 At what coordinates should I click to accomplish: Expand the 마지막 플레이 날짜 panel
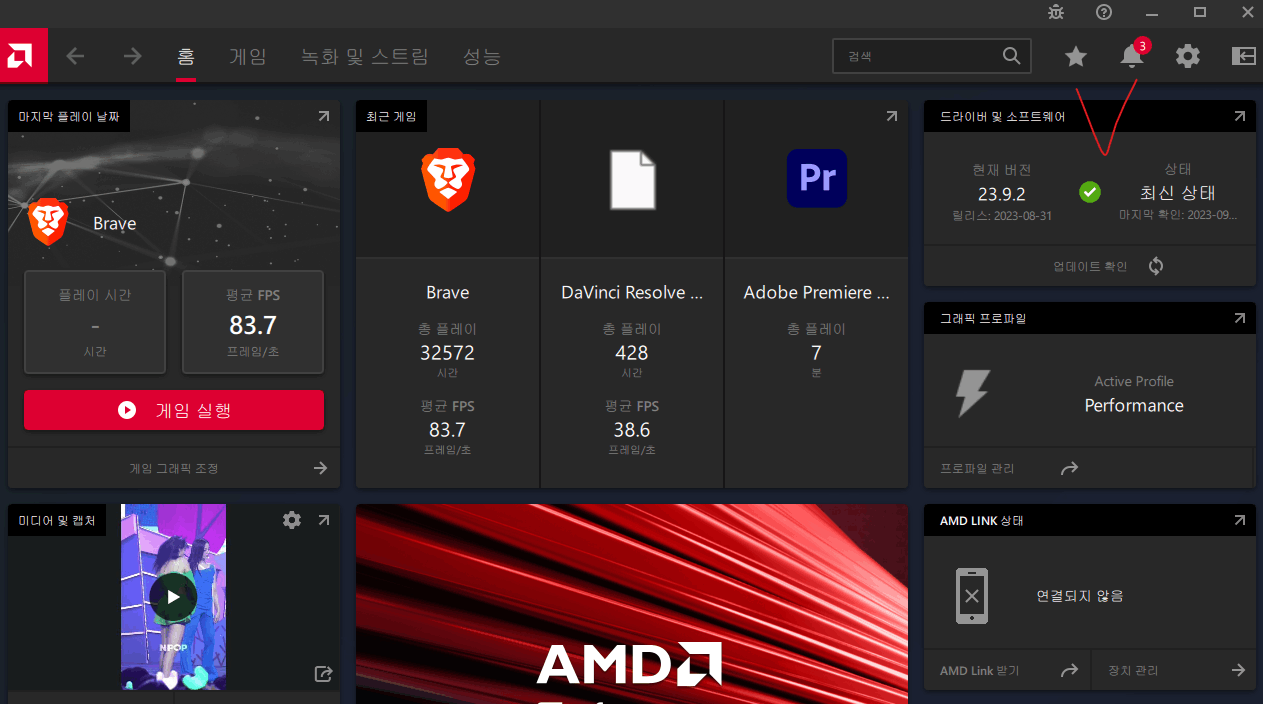click(x=323, y=117)
